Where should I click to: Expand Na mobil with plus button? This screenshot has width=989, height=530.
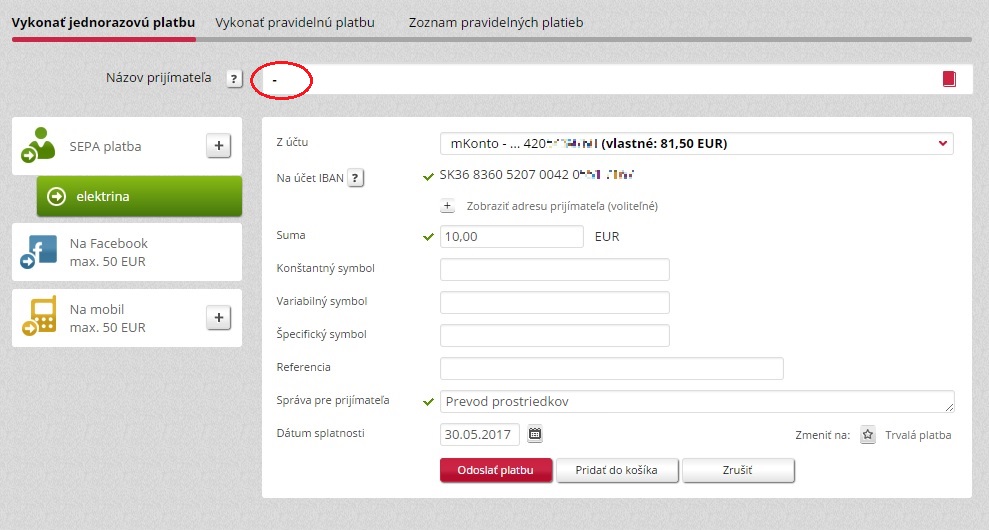219,317
